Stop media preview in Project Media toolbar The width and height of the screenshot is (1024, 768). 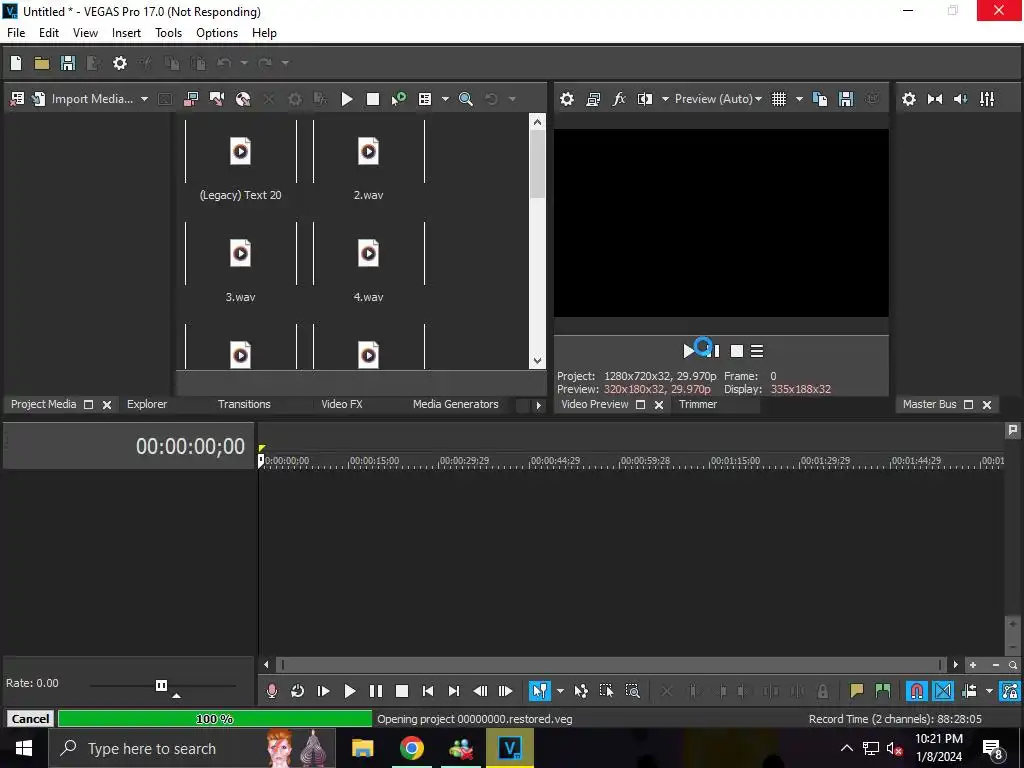[373, 99]
